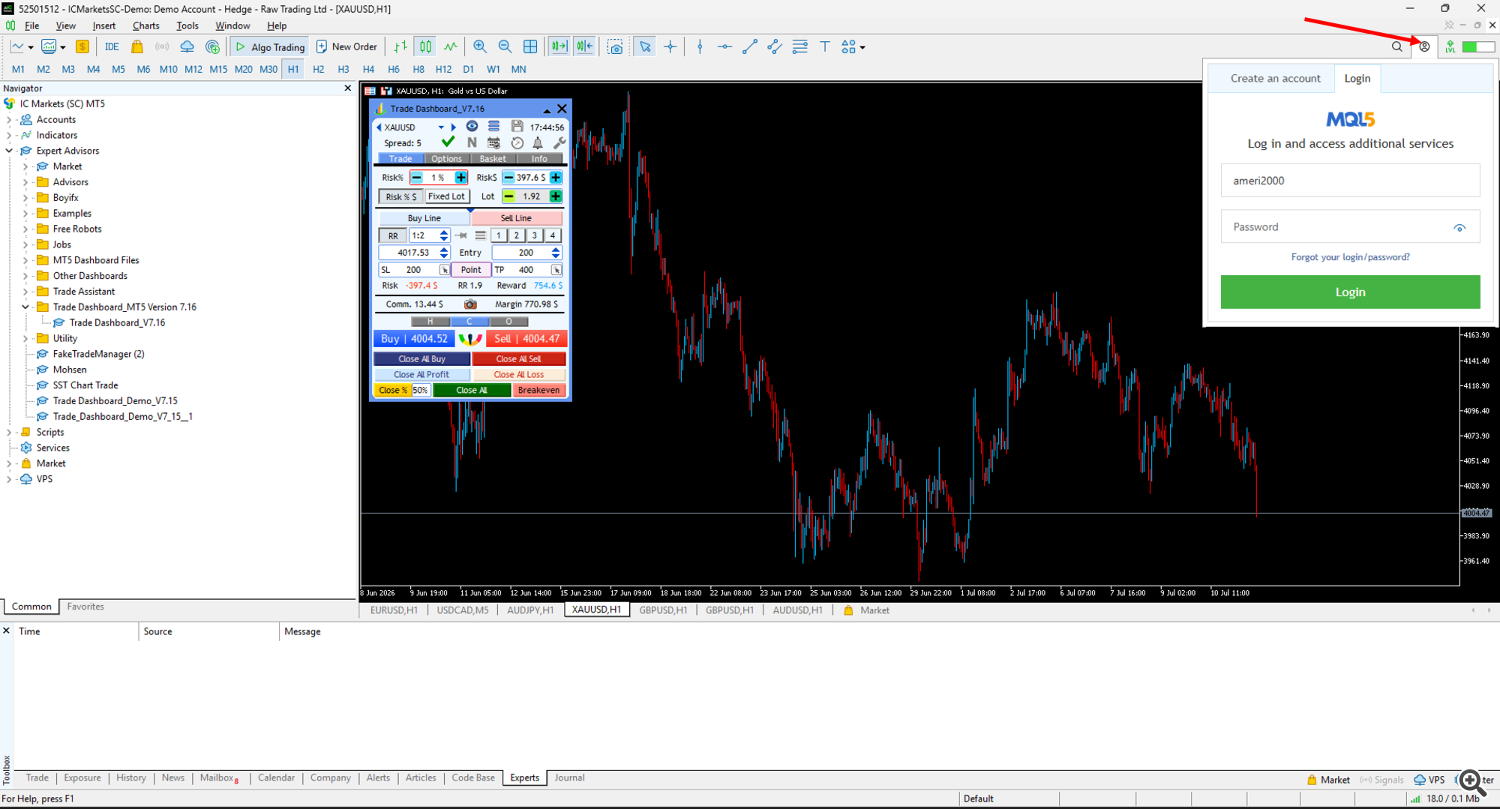Collapse Trade Dashboard_MT5 Version 7.16 folder
This screenshot has width=1500, height=809.
pos(25,307)
